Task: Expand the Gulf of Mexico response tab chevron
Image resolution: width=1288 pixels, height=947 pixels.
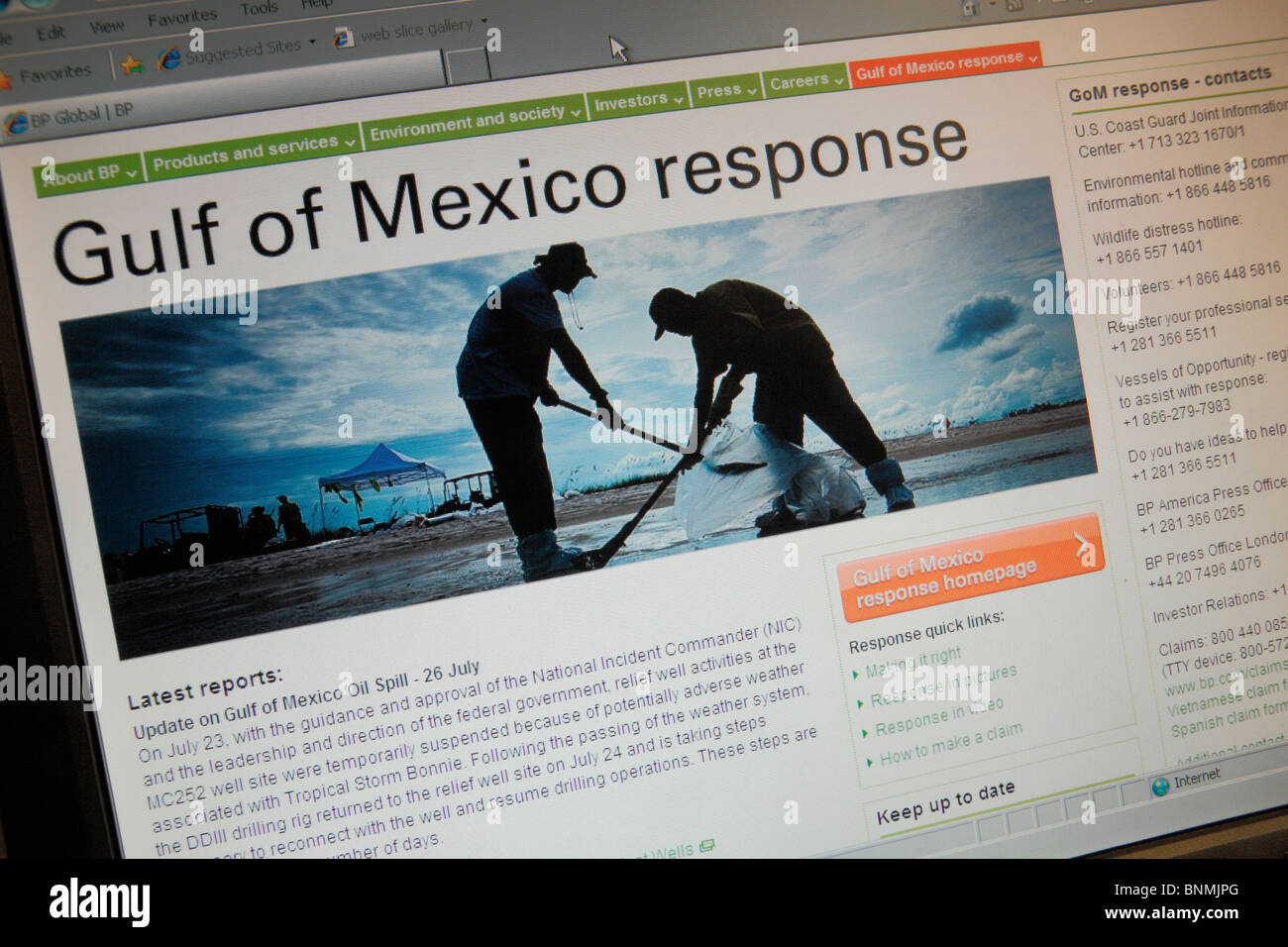Action: click(x=1032, y=58)
